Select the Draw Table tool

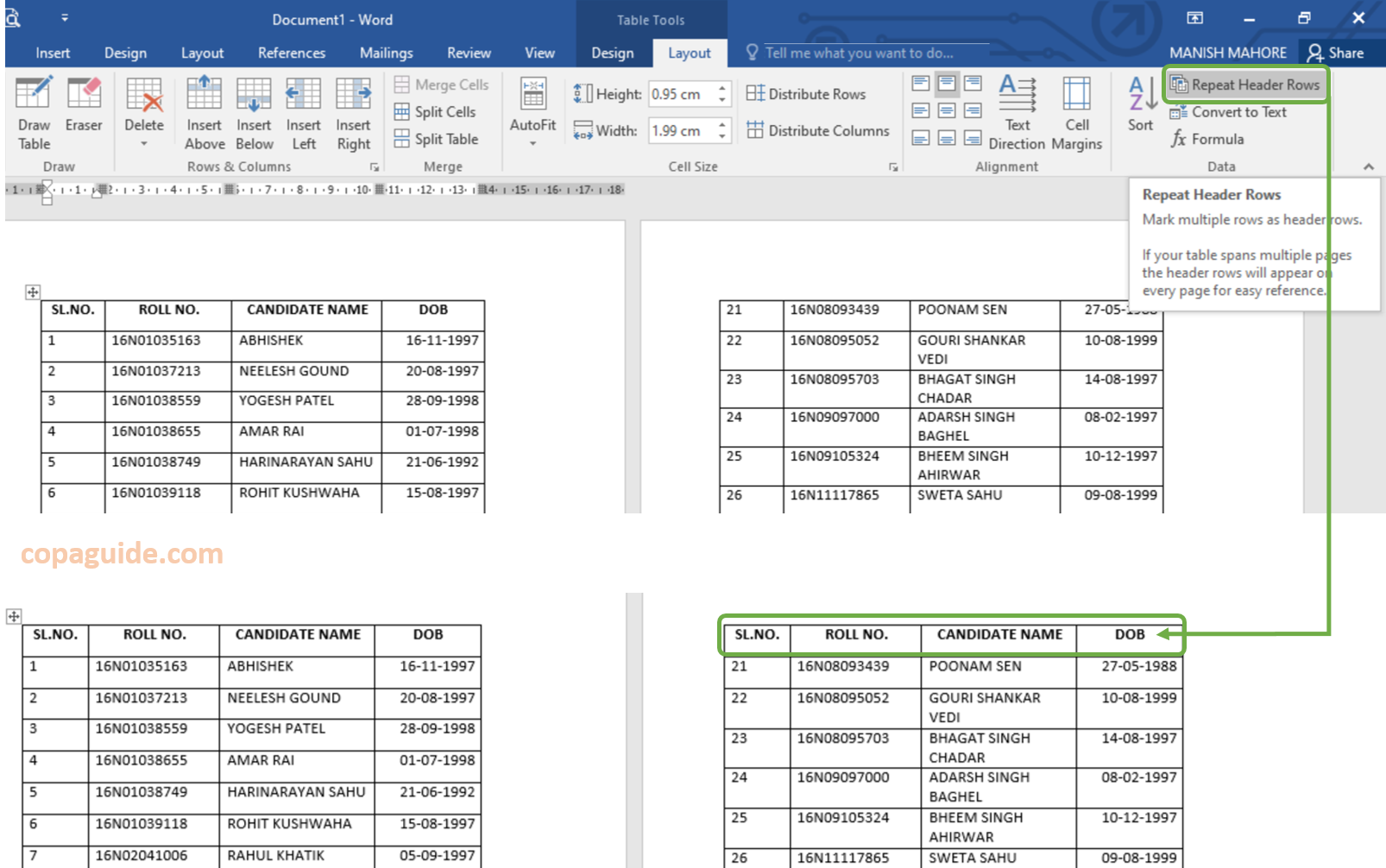[34, 112]
